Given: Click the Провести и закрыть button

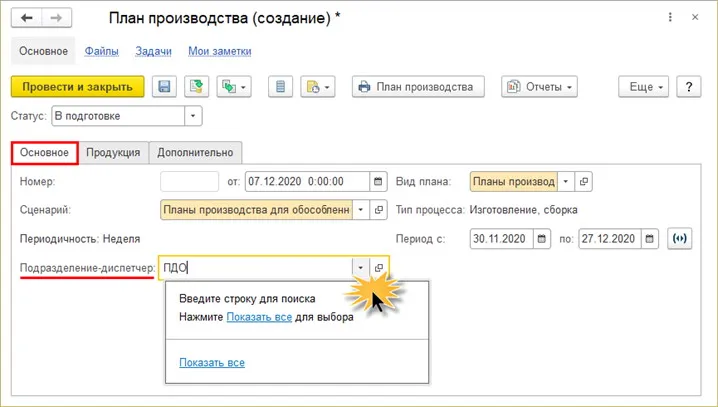Looking at the screenshot, I should pyautogui.click(x=77, y=87).
